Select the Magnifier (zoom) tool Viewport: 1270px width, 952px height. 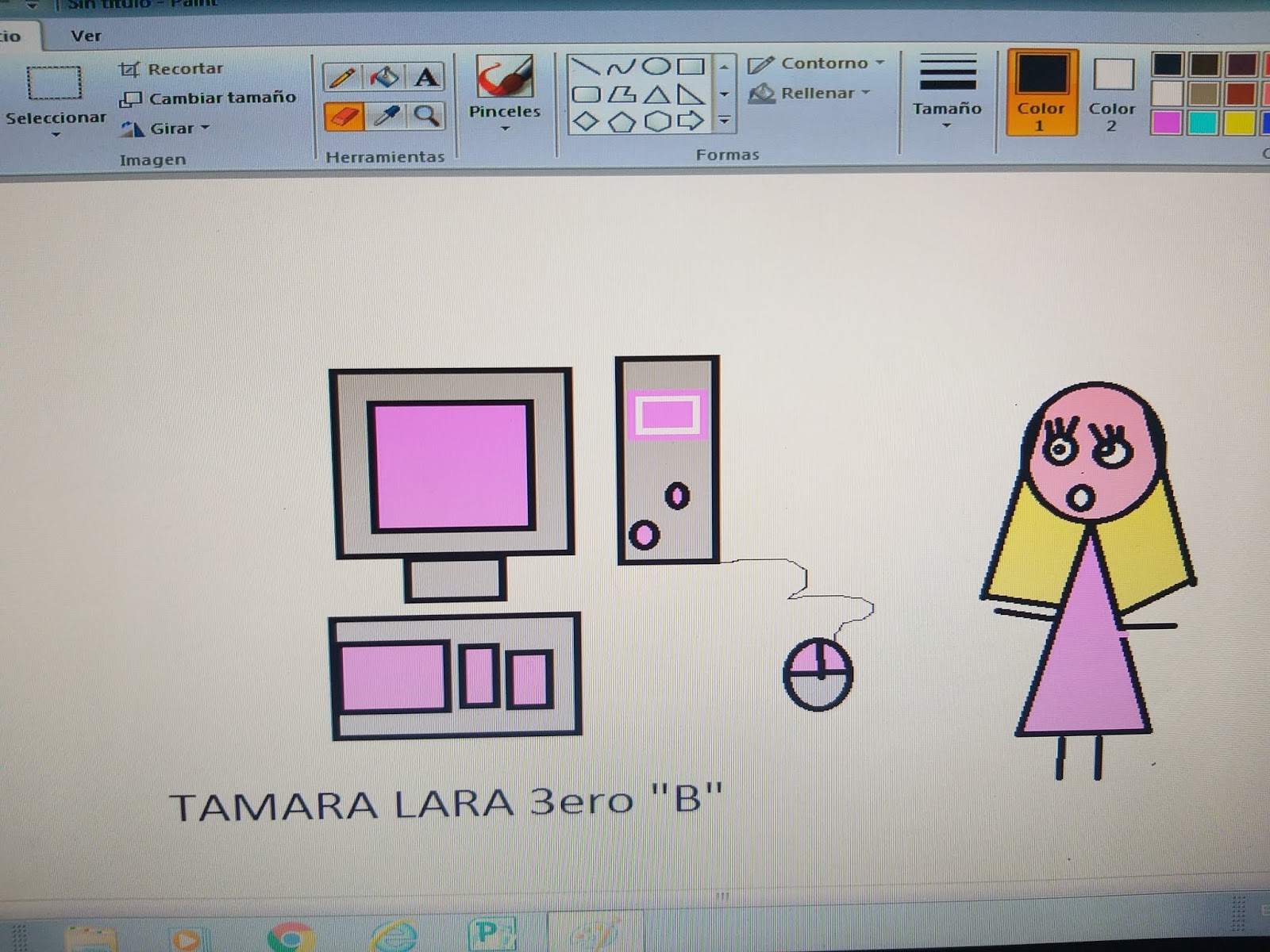pos(425,117)
